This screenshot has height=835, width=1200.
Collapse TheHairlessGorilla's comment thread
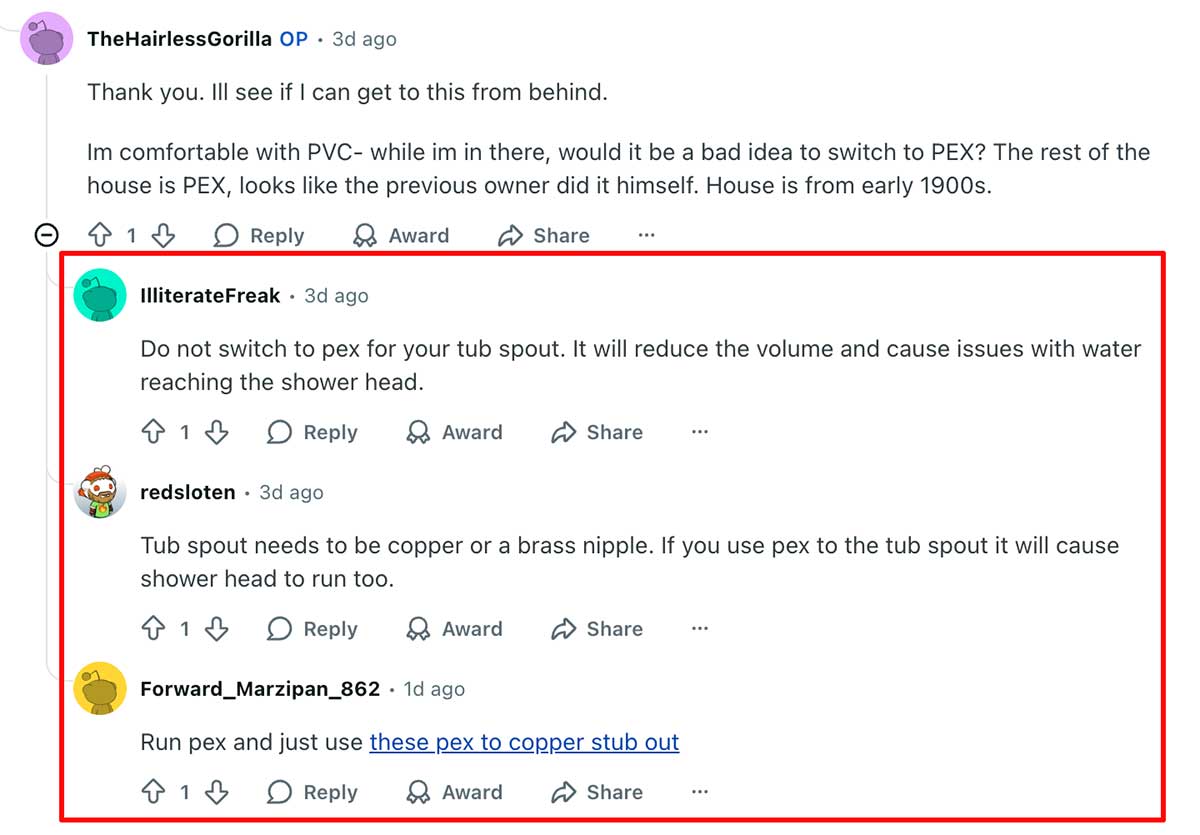46,235
